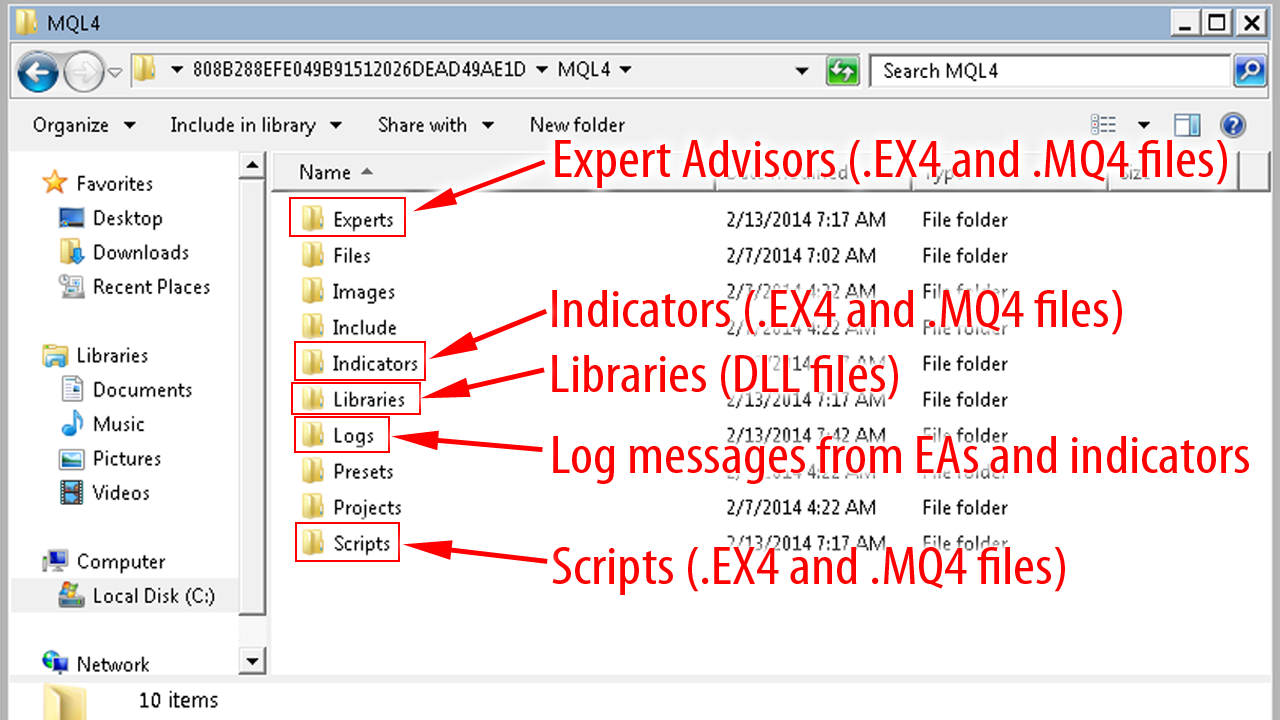Image resolution: width=1280 pixels, height=720 pixels.
Task: Open the Organize menu
Action: [84, 125]
